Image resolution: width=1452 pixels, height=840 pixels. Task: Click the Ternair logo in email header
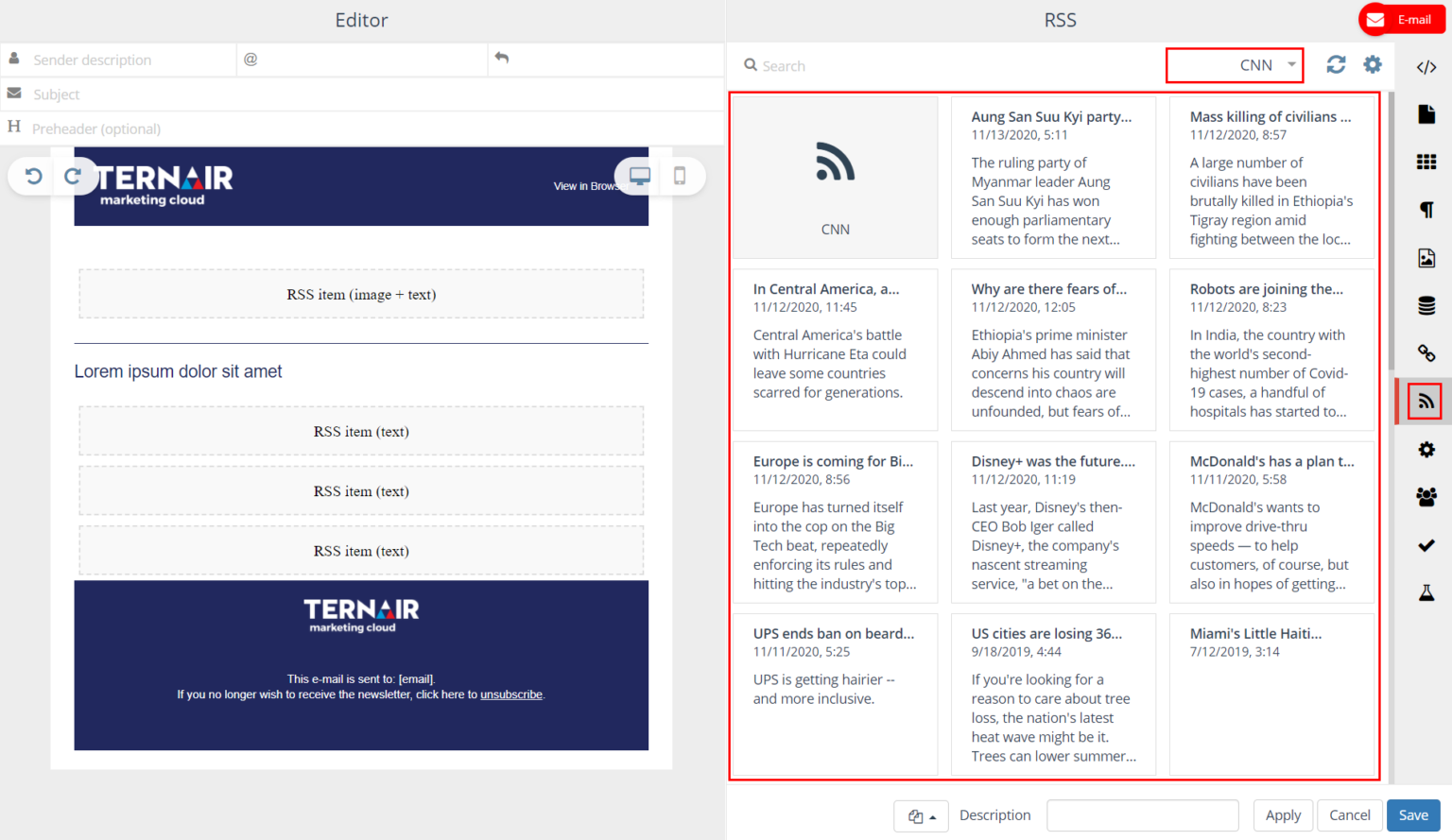164,185
